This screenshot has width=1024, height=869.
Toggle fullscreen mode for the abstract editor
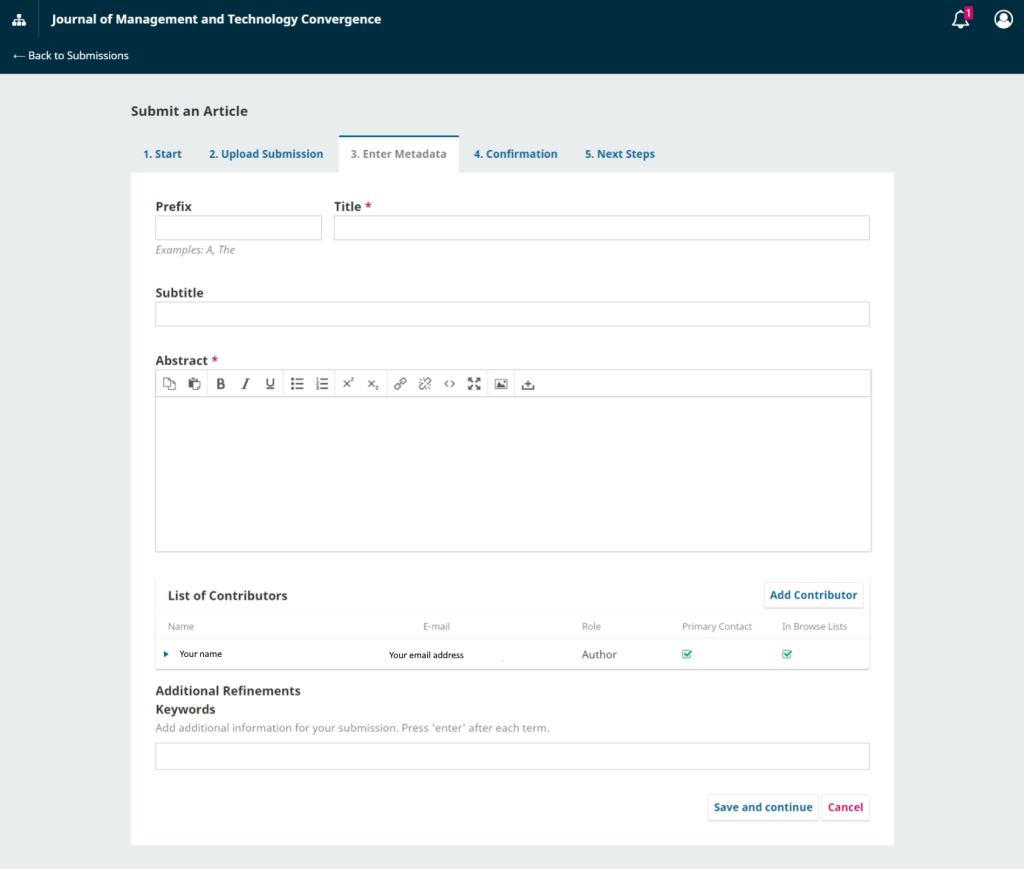(474, 384)
